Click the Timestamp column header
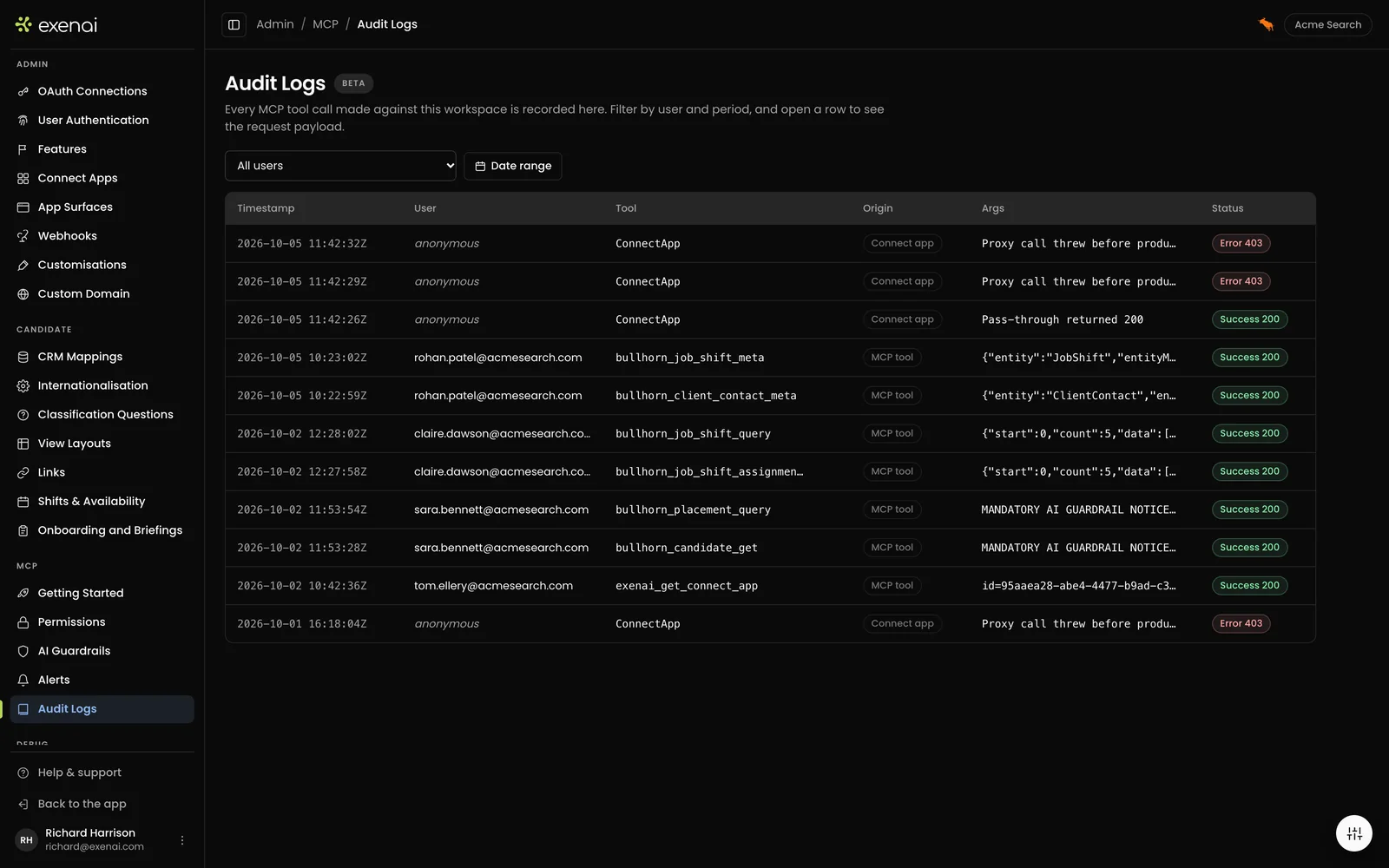This screenshot has height=868, width=1389. (266, 208)
